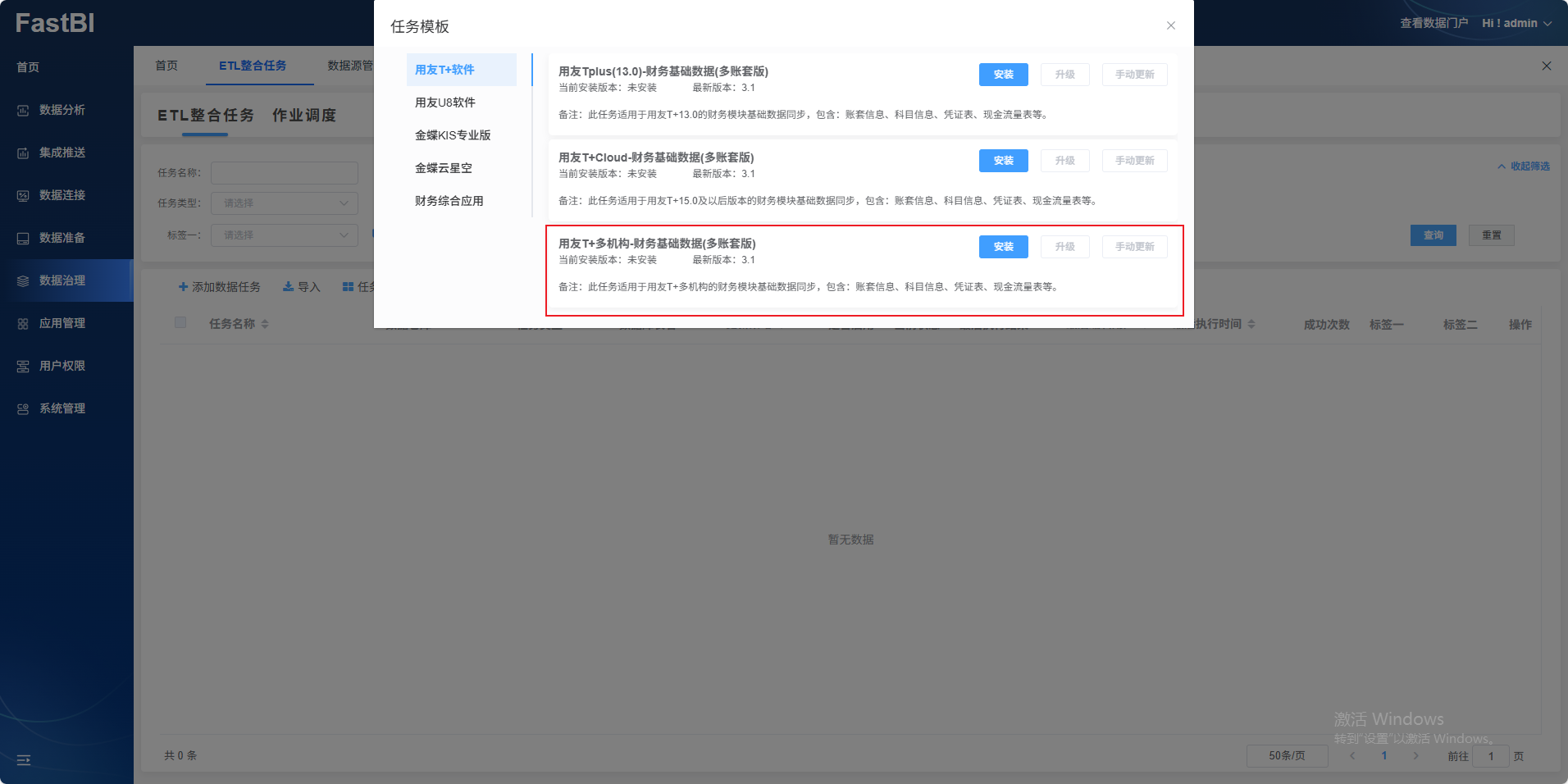Open the 标签一 filter dropdown

coord(284,235)
